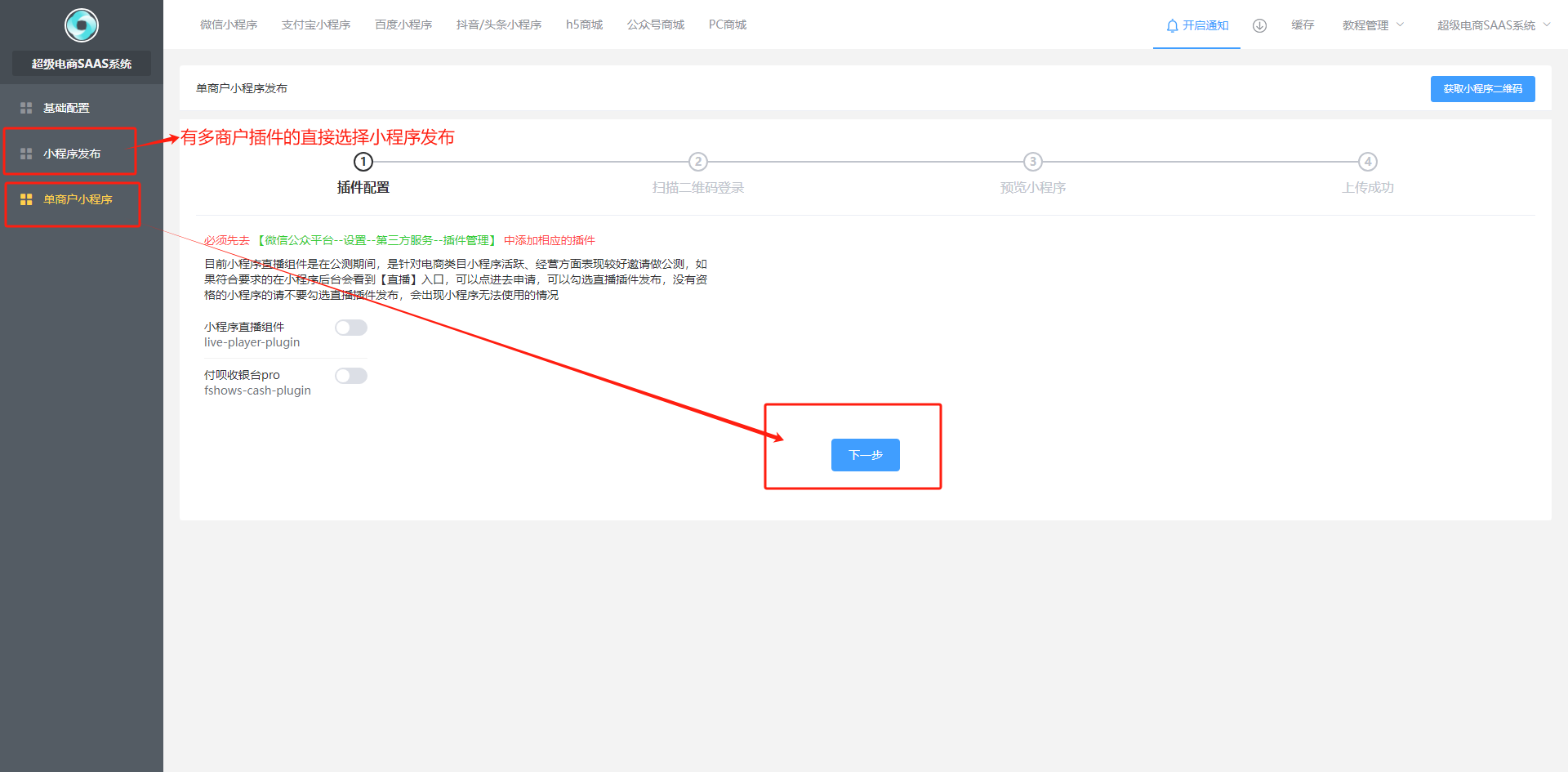Select the PC商城 tab
This screenshot has height=772, width=1568.
[728, 25]
